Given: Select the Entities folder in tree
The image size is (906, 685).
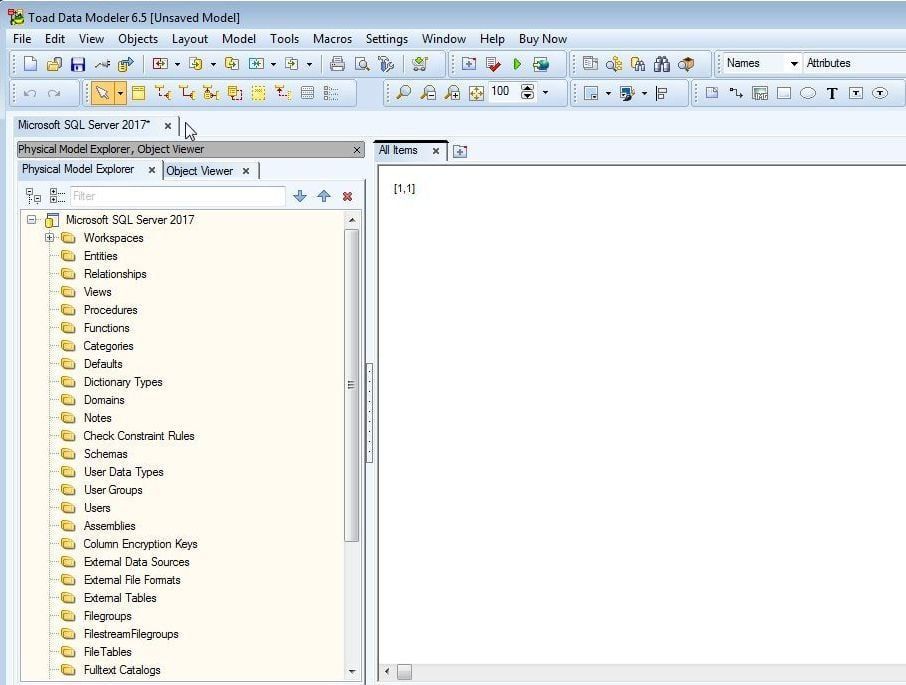Looking at the screenshot, I should click(101, 256).
